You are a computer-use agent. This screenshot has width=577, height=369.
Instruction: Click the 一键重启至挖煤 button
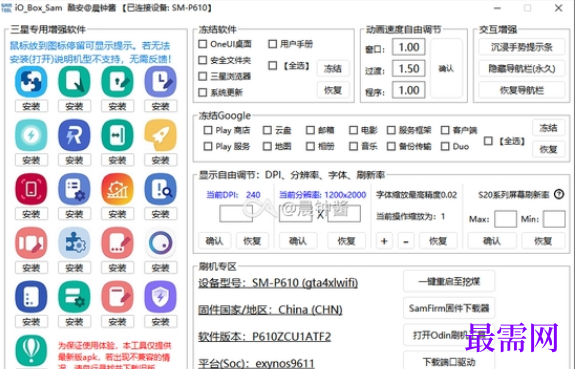(x=449, y=281)
